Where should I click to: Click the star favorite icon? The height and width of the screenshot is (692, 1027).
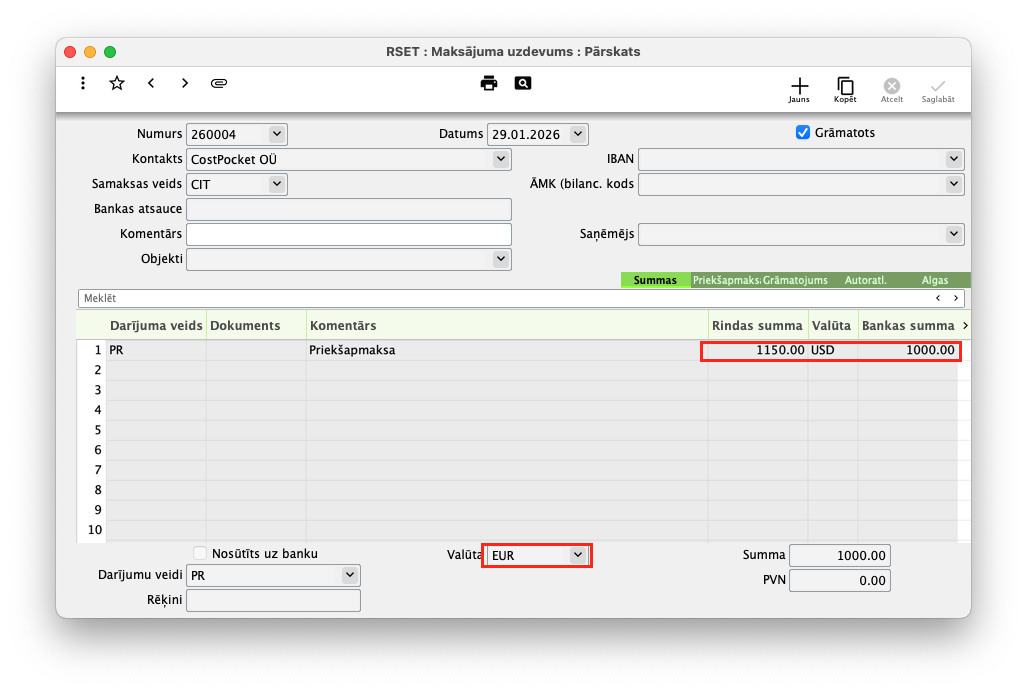pyautogui.click(x=117, y=84)
